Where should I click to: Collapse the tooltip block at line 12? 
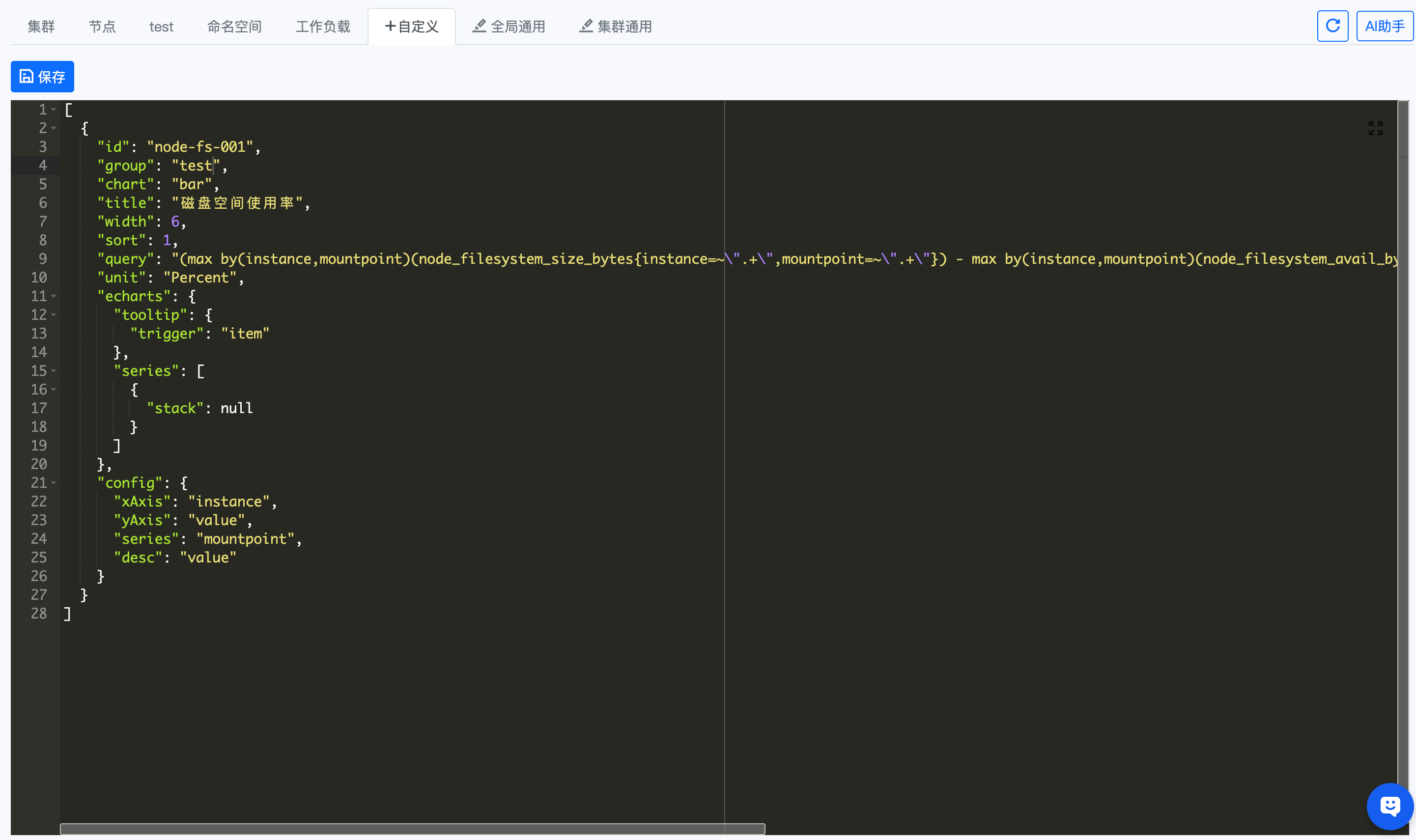point(54,315)
